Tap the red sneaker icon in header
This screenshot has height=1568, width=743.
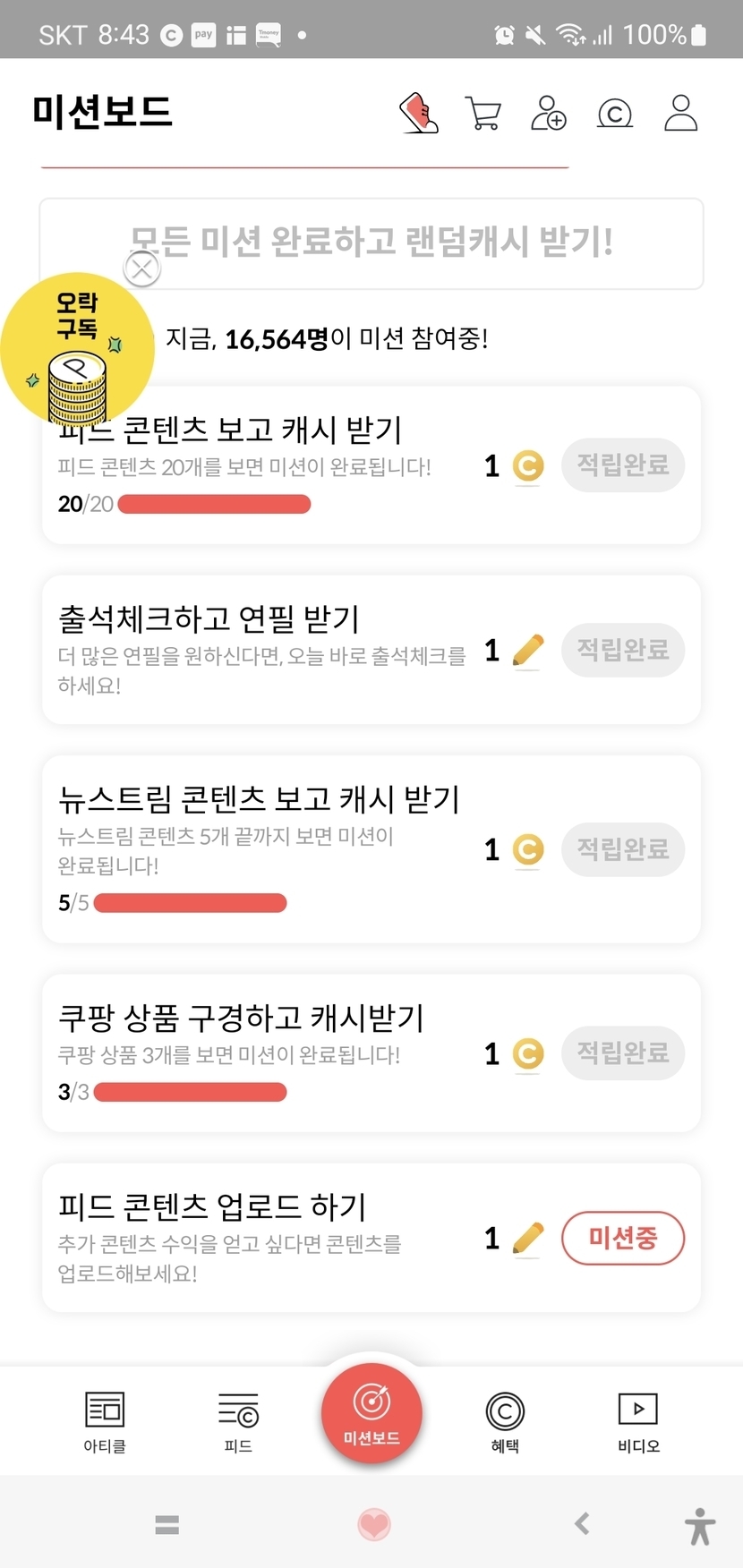[418, 114]
